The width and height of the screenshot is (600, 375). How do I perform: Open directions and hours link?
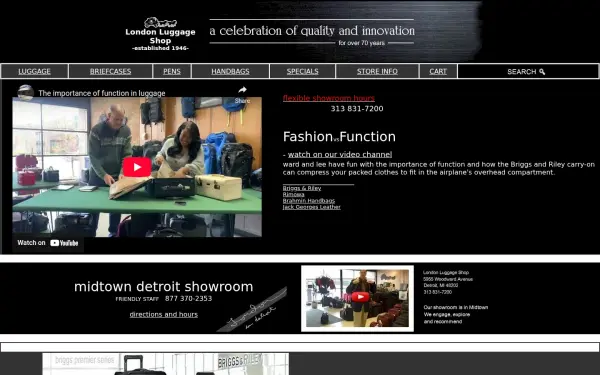pos(164,314)
